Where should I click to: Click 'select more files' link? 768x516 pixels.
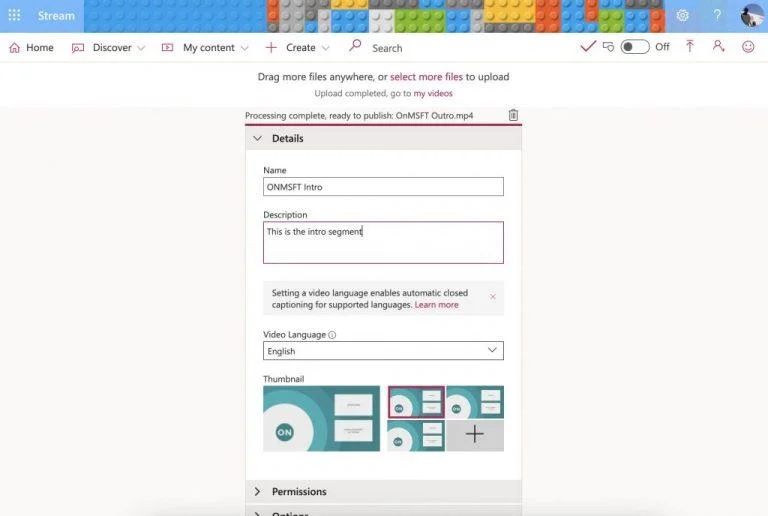[426, 77]
